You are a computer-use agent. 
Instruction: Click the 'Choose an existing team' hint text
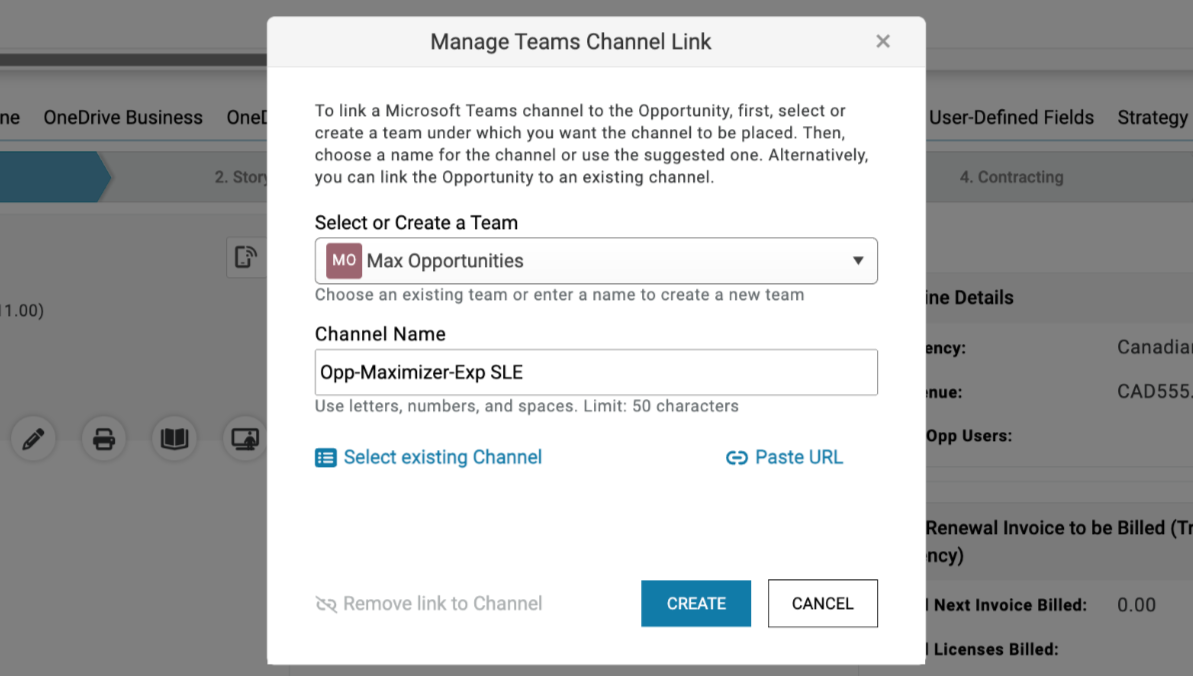pos(559,295)
